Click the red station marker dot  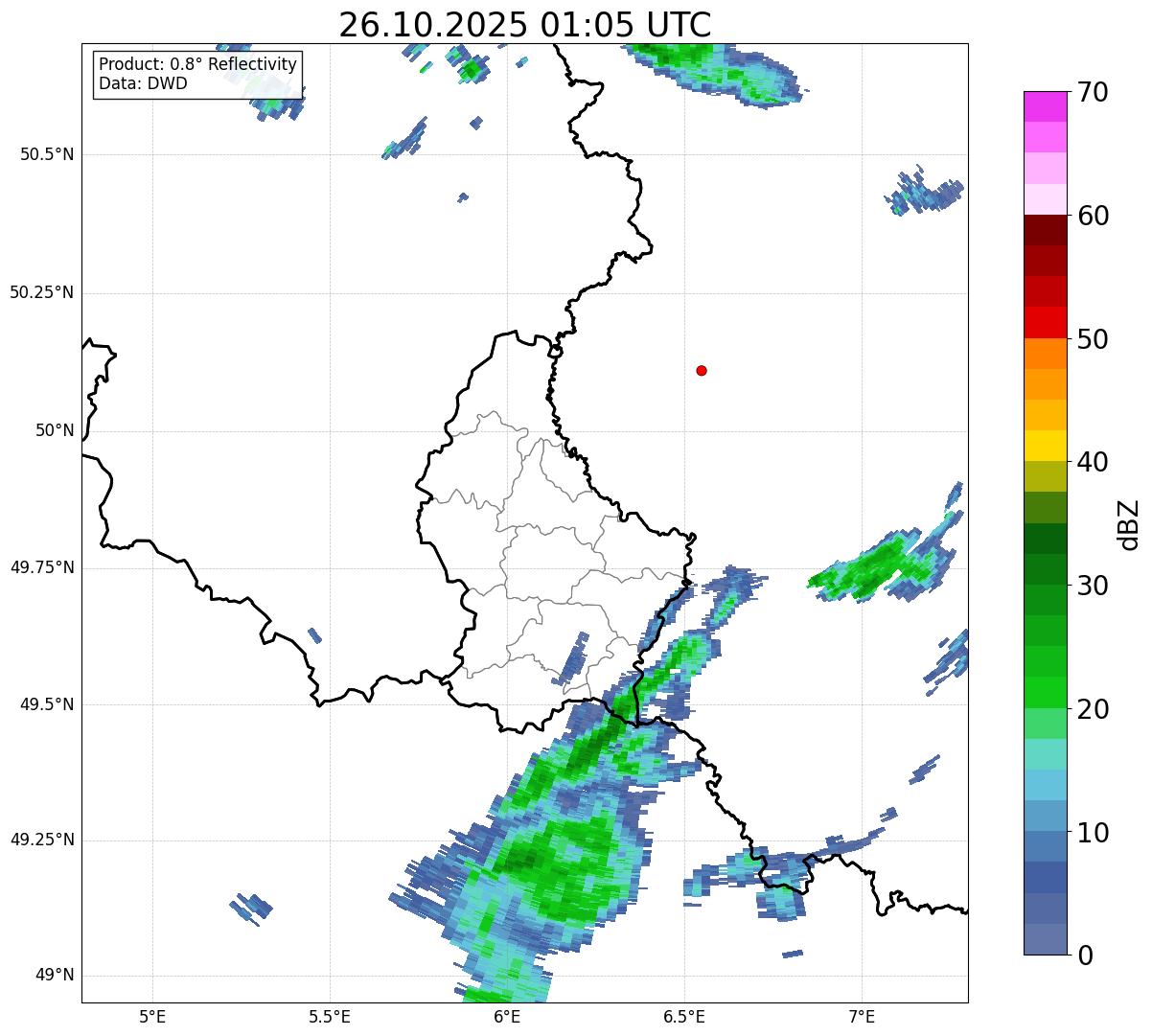[x=702, y=370]
